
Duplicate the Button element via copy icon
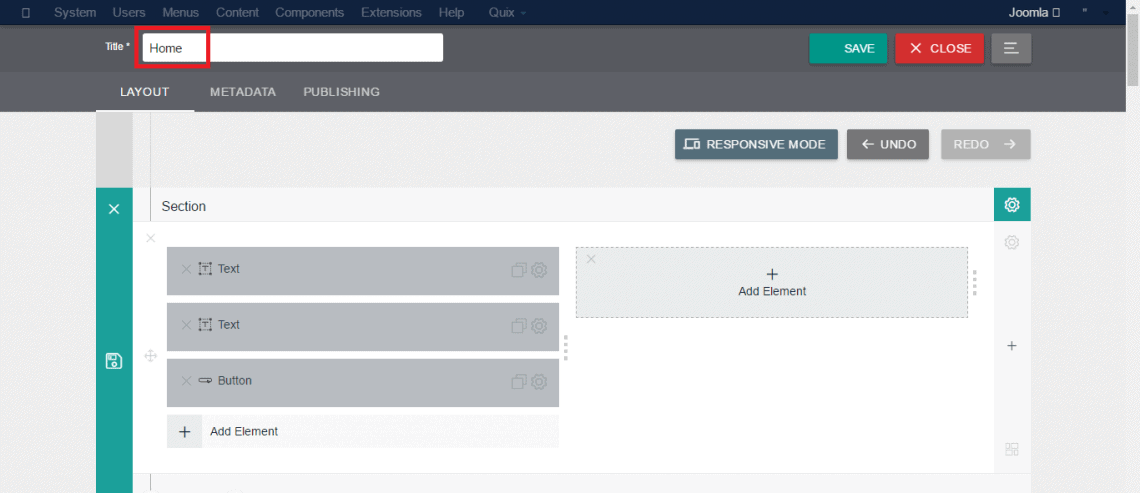click(x=518, y=381)
